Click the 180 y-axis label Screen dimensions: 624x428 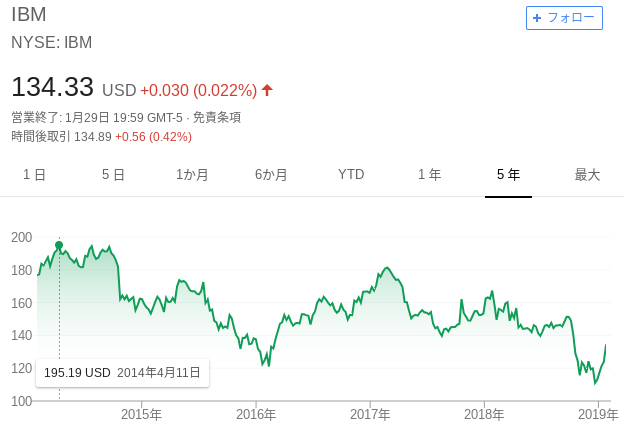pyautogui.click(x=21, y=270)
